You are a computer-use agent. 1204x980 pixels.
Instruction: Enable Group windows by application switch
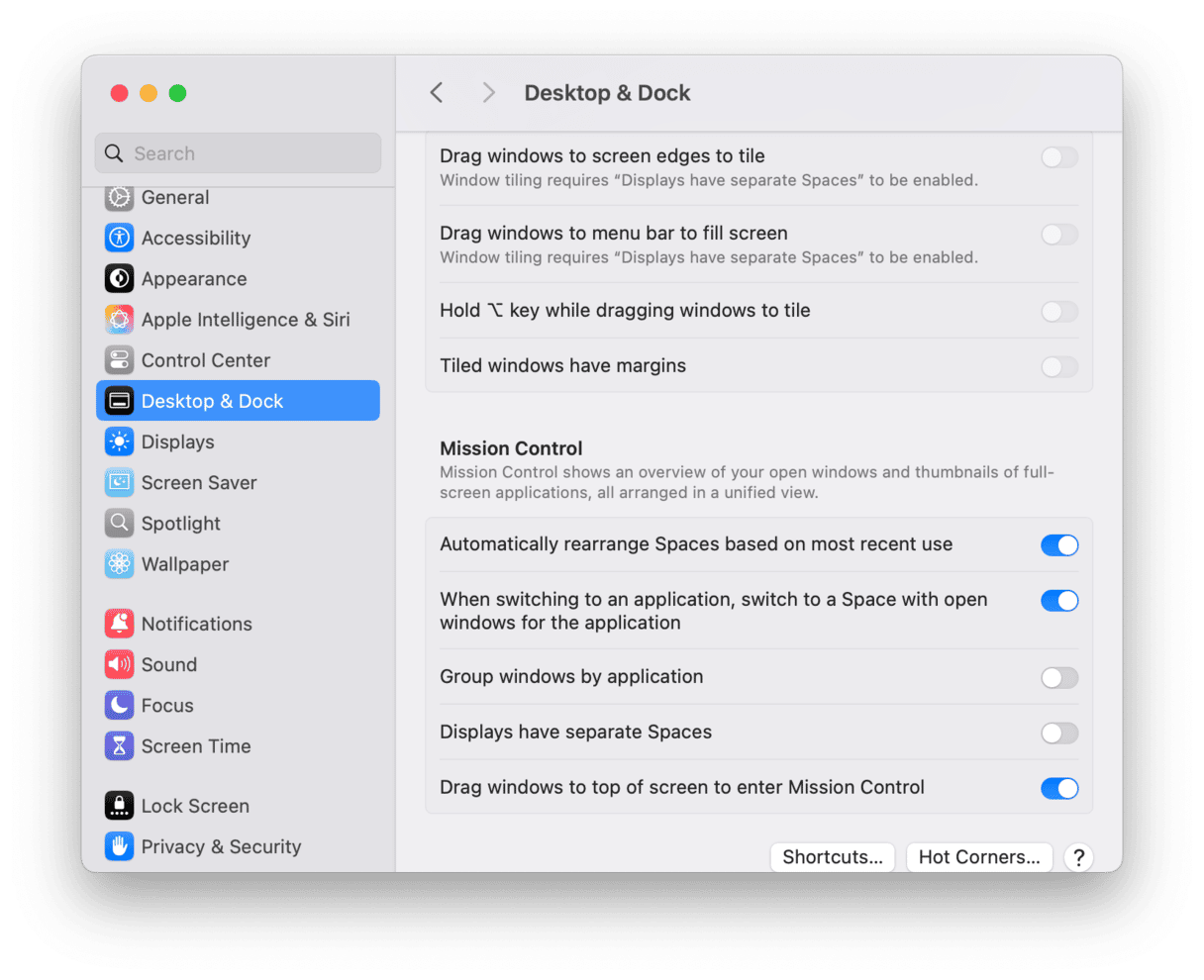(1059, 678)
